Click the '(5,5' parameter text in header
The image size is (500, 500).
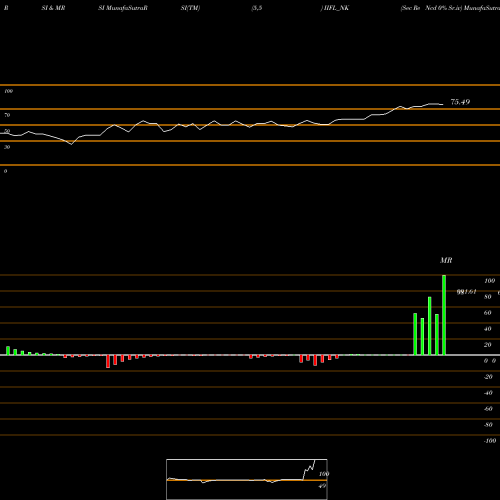(257, 8)
